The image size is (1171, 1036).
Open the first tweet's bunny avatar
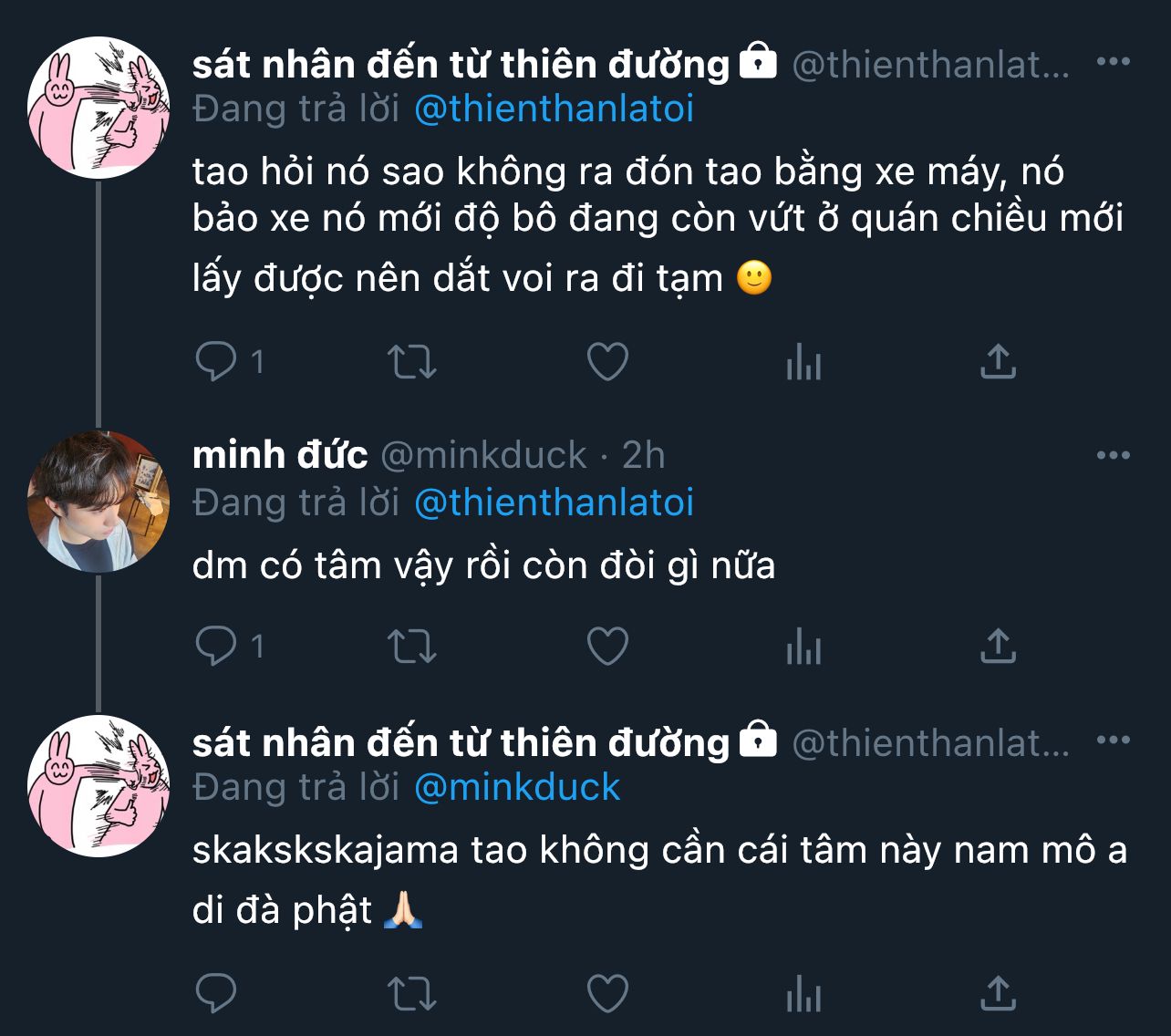[98, 108]
